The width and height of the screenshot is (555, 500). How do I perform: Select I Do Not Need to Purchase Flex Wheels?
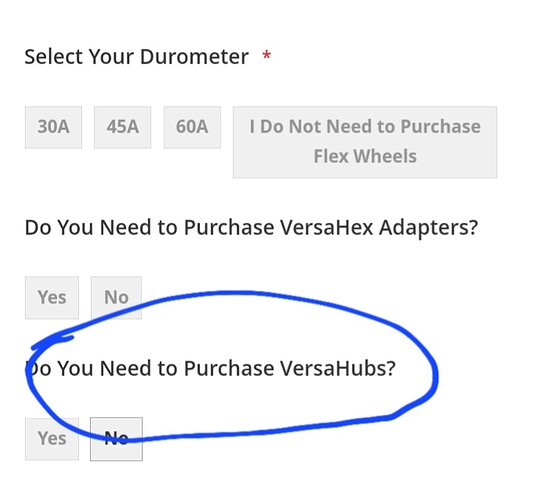point(365,142)
